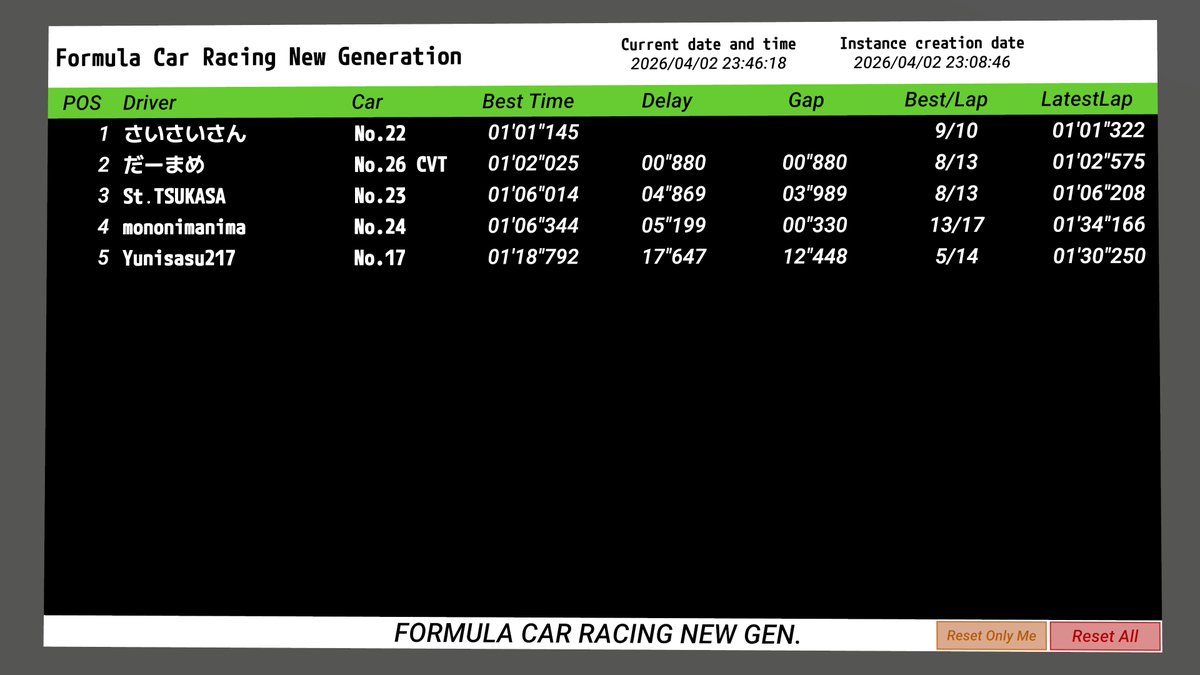Image resolution: width=1200 pixels, height=675 pixels.
Task: Click delay value 00"880 for だーまめ
Action: [674, 163]
